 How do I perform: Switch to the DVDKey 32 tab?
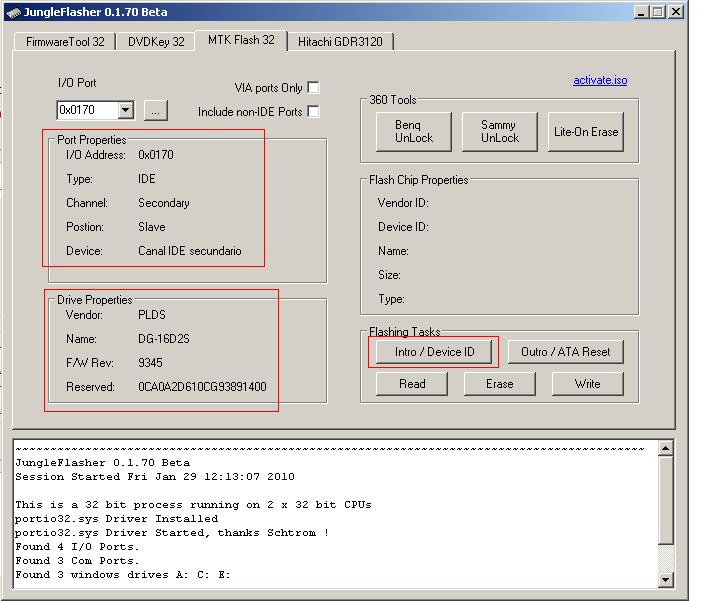[156, 42]
